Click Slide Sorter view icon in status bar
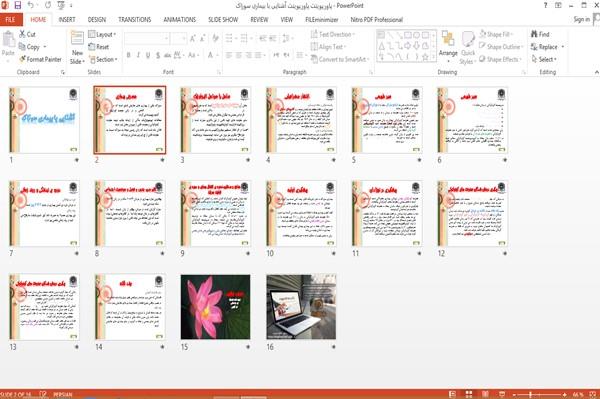Image resolution: width=600 pixels, height=399 pixels. 469,394
